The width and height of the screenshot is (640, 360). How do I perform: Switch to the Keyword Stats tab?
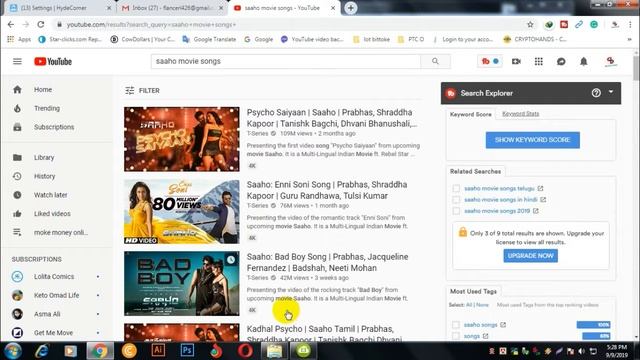520,114
